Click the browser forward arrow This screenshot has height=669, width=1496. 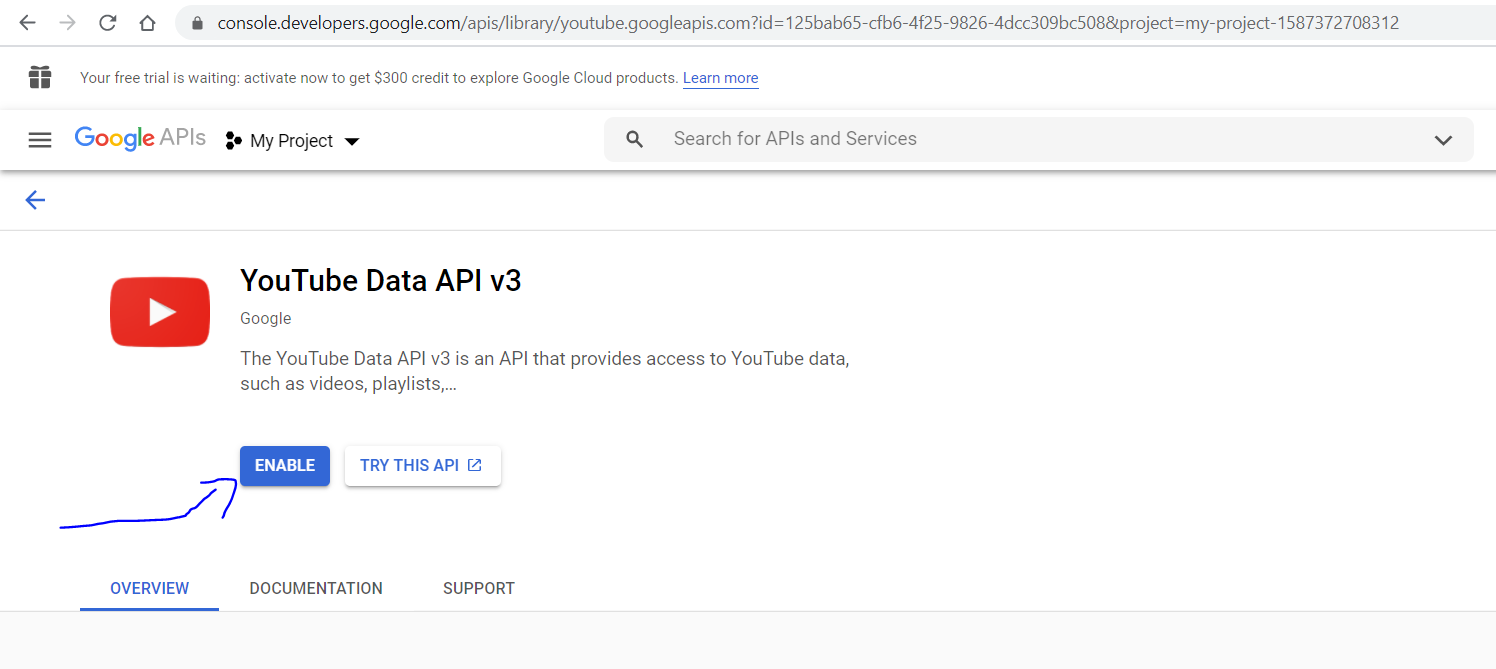[67, 22]
